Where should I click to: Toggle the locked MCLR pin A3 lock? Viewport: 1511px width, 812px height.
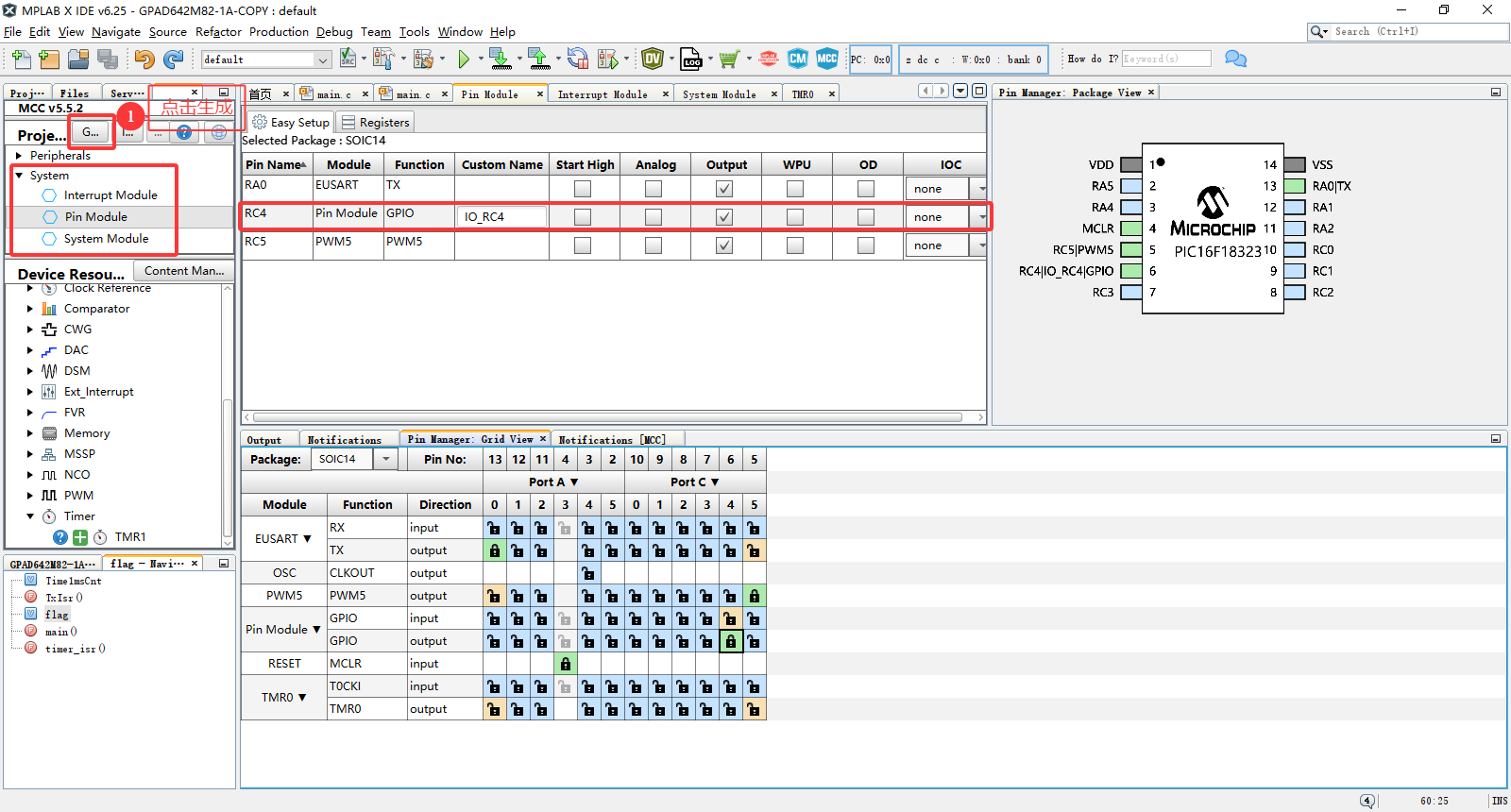coord(566,664)
